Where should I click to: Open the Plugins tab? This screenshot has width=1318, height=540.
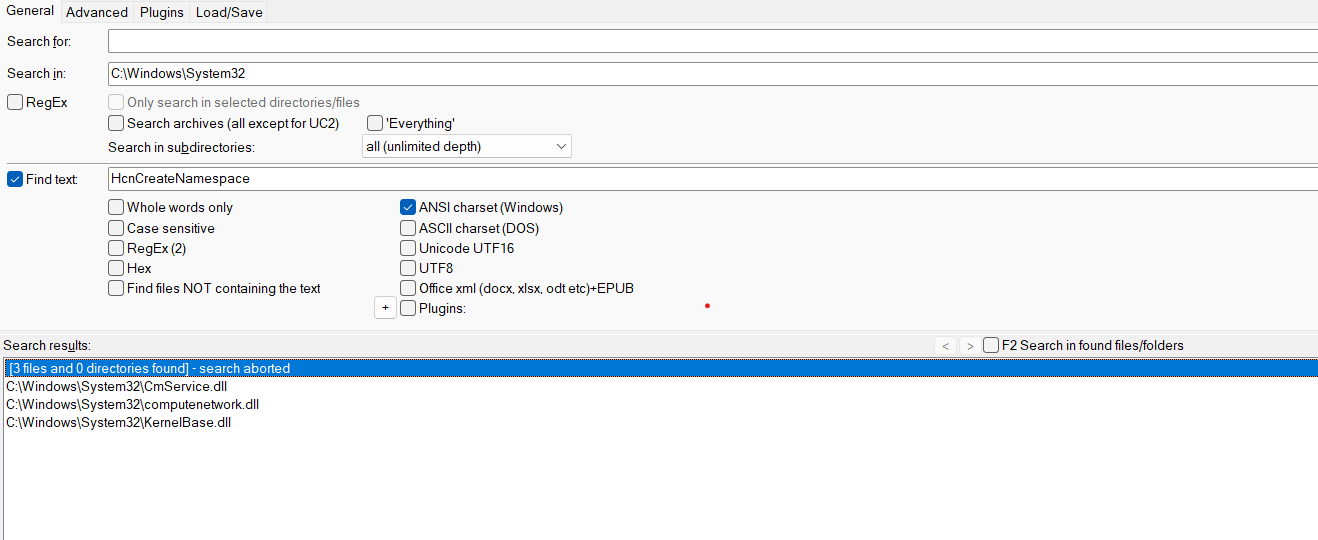pyautogui.click(x=161, y=12)
